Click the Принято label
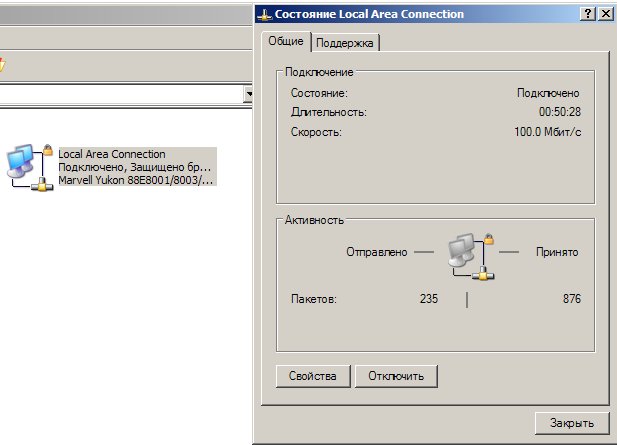 [x=557, y=252]
